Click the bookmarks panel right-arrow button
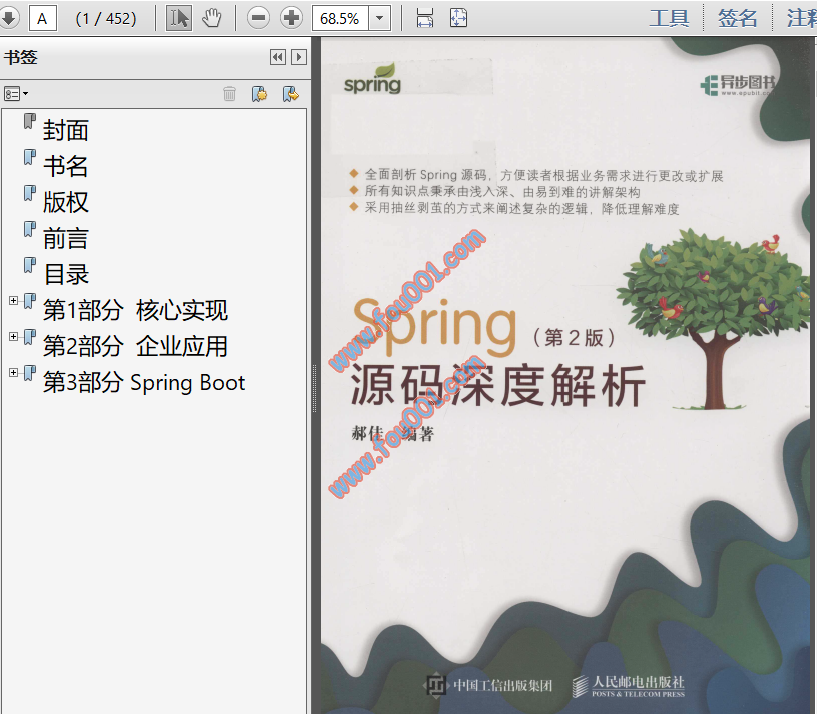Image resolution: width=817 pixels, height=714 pixels. click(x=299, y=57)
